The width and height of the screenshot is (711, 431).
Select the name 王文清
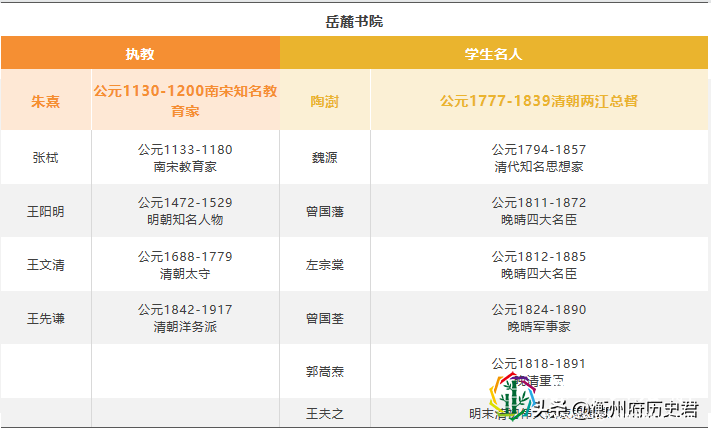(45, 264)
